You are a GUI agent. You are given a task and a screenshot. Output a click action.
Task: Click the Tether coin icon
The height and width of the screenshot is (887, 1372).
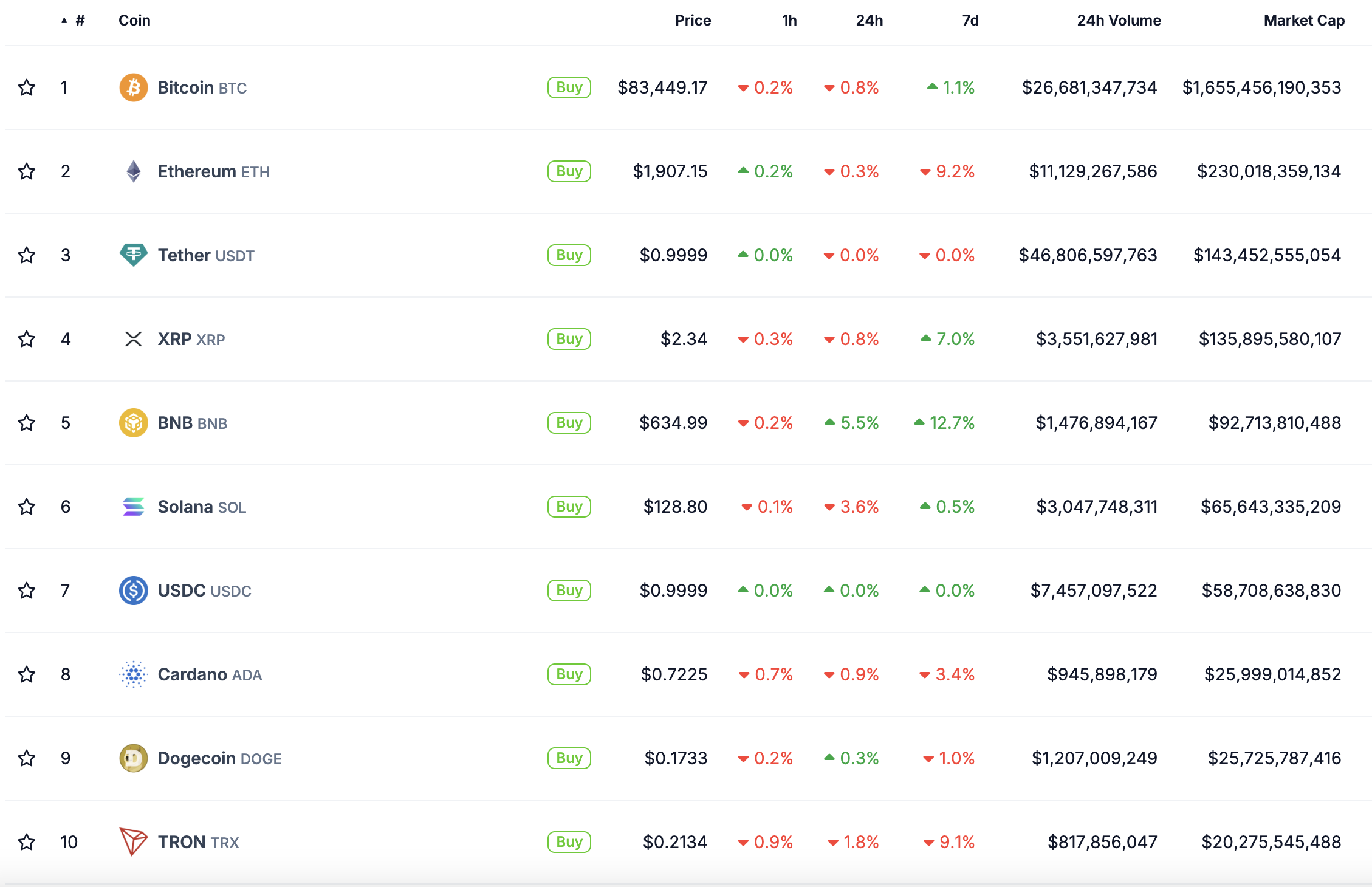click(x=134, y=255)
